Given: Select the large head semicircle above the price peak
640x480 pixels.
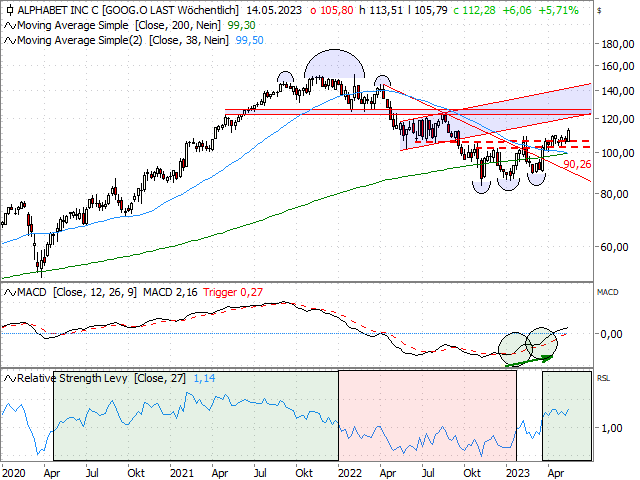Looking at the screenshot, I should [x=334, y=63].
